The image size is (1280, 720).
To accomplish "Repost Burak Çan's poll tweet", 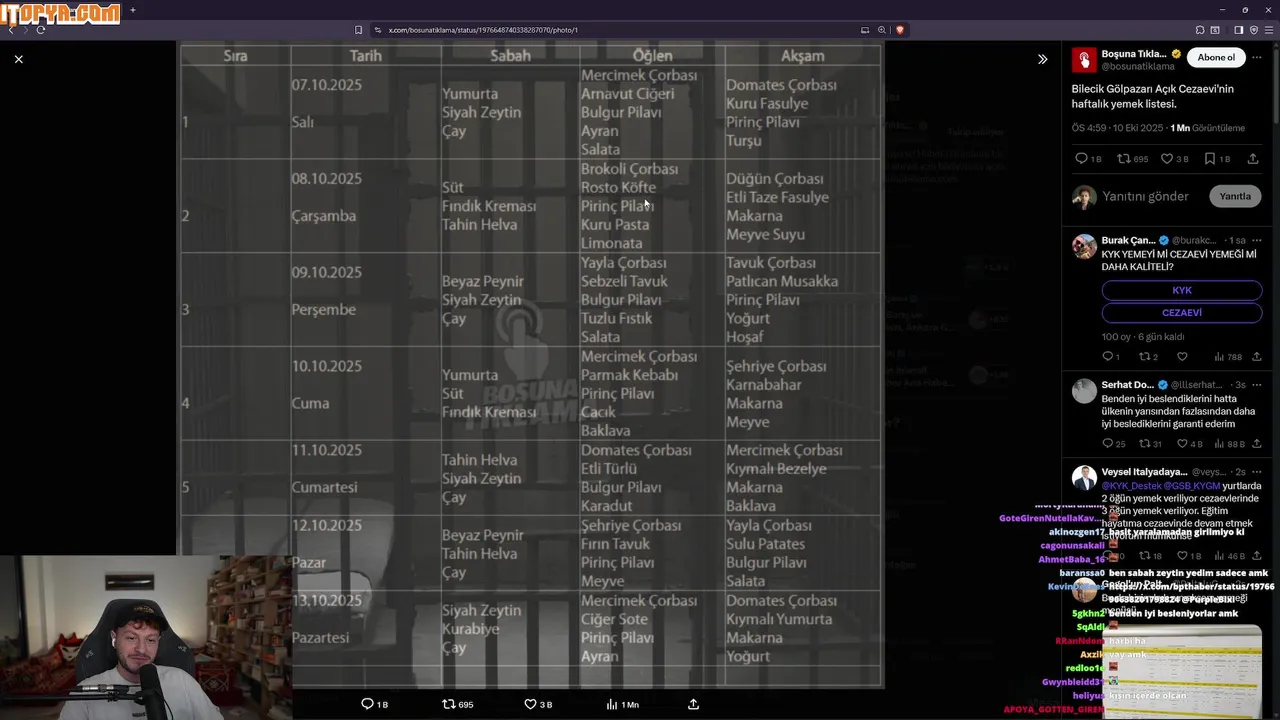I will pyautogui.click(x=1144, y=357).
